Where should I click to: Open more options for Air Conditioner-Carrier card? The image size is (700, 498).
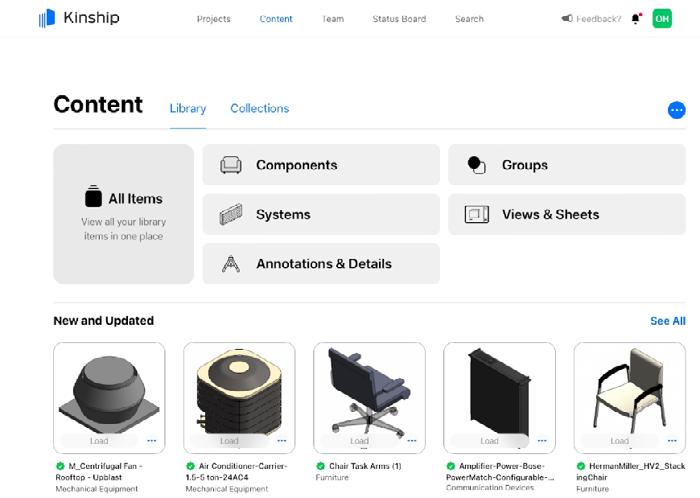pyautogui.click(x=282, y=440)
